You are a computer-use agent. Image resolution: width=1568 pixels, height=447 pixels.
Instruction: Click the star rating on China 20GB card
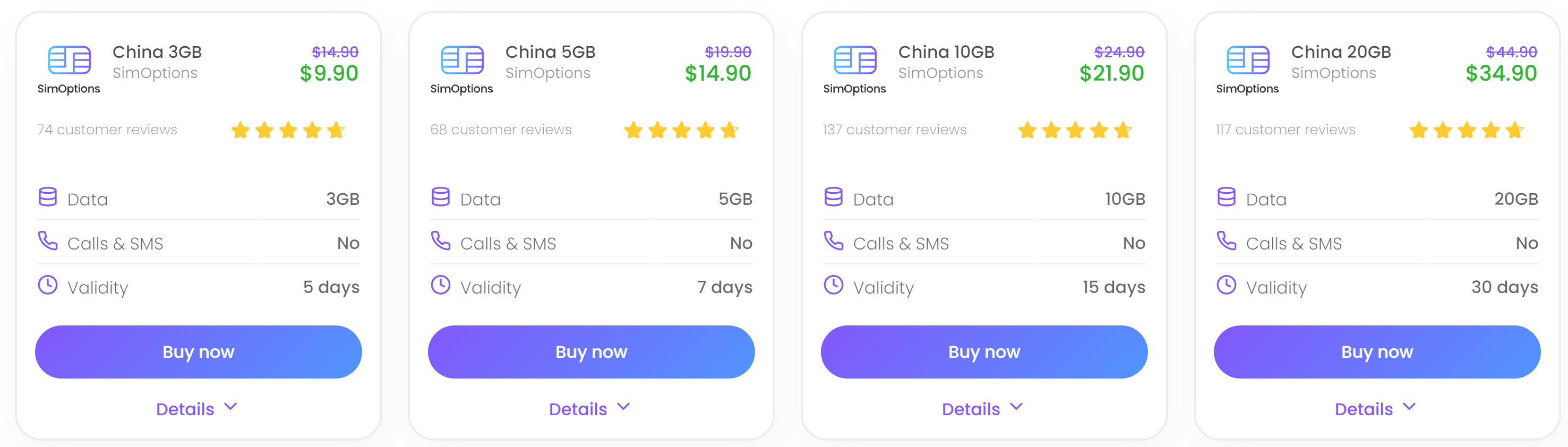(x=1467, y=130)
